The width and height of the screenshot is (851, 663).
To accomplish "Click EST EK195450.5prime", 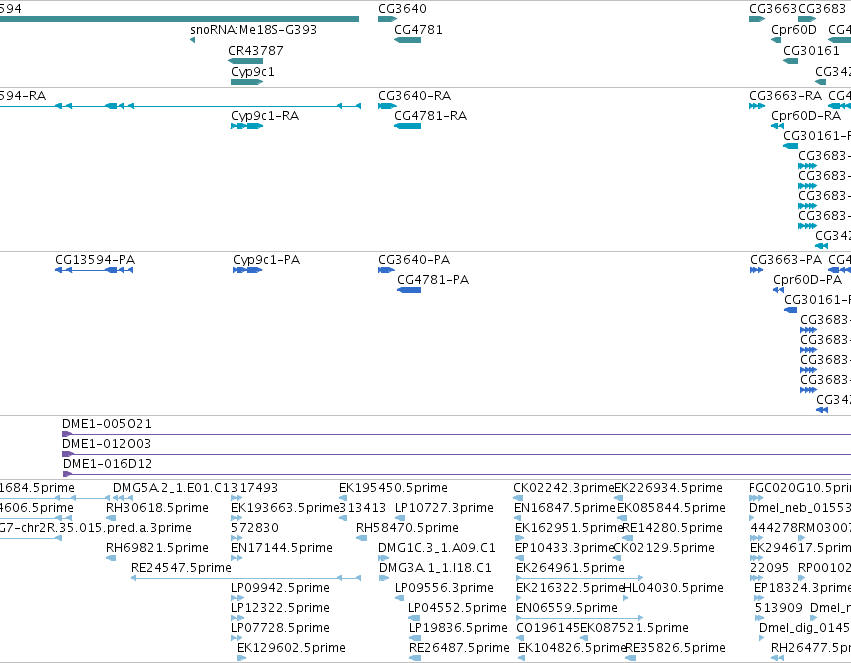I will pyautogui.click(x=393, y=488).
